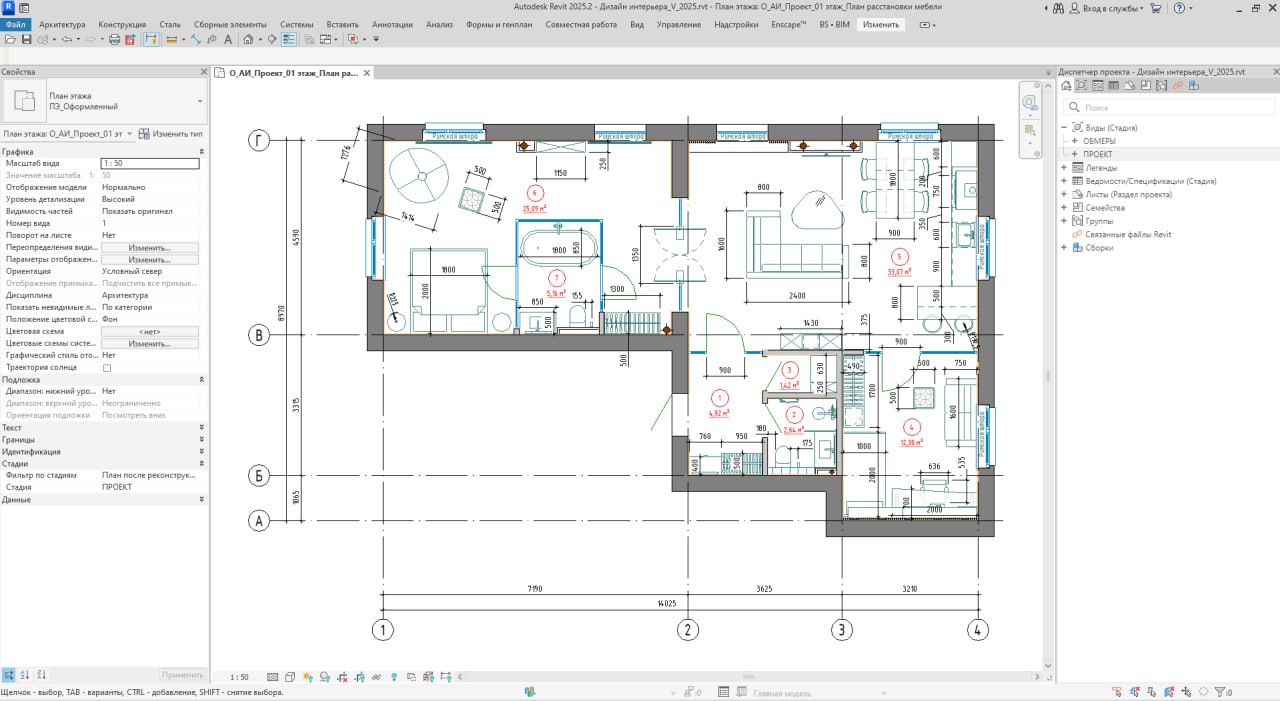Image resolution: width=1280 pixels, height=701 pixels.
Task: Activate the Measure tool icon
Action: click(x=197, y=38)
